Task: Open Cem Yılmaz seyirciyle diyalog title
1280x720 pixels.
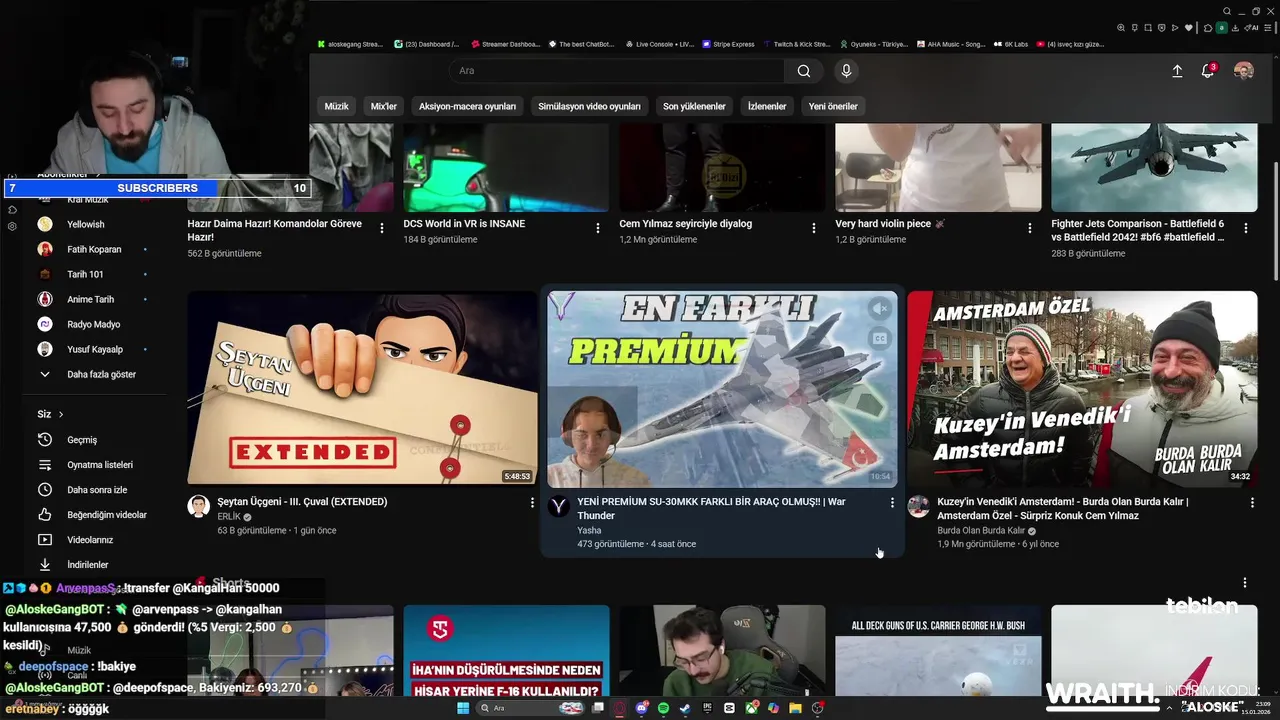Action: point(686,224)
